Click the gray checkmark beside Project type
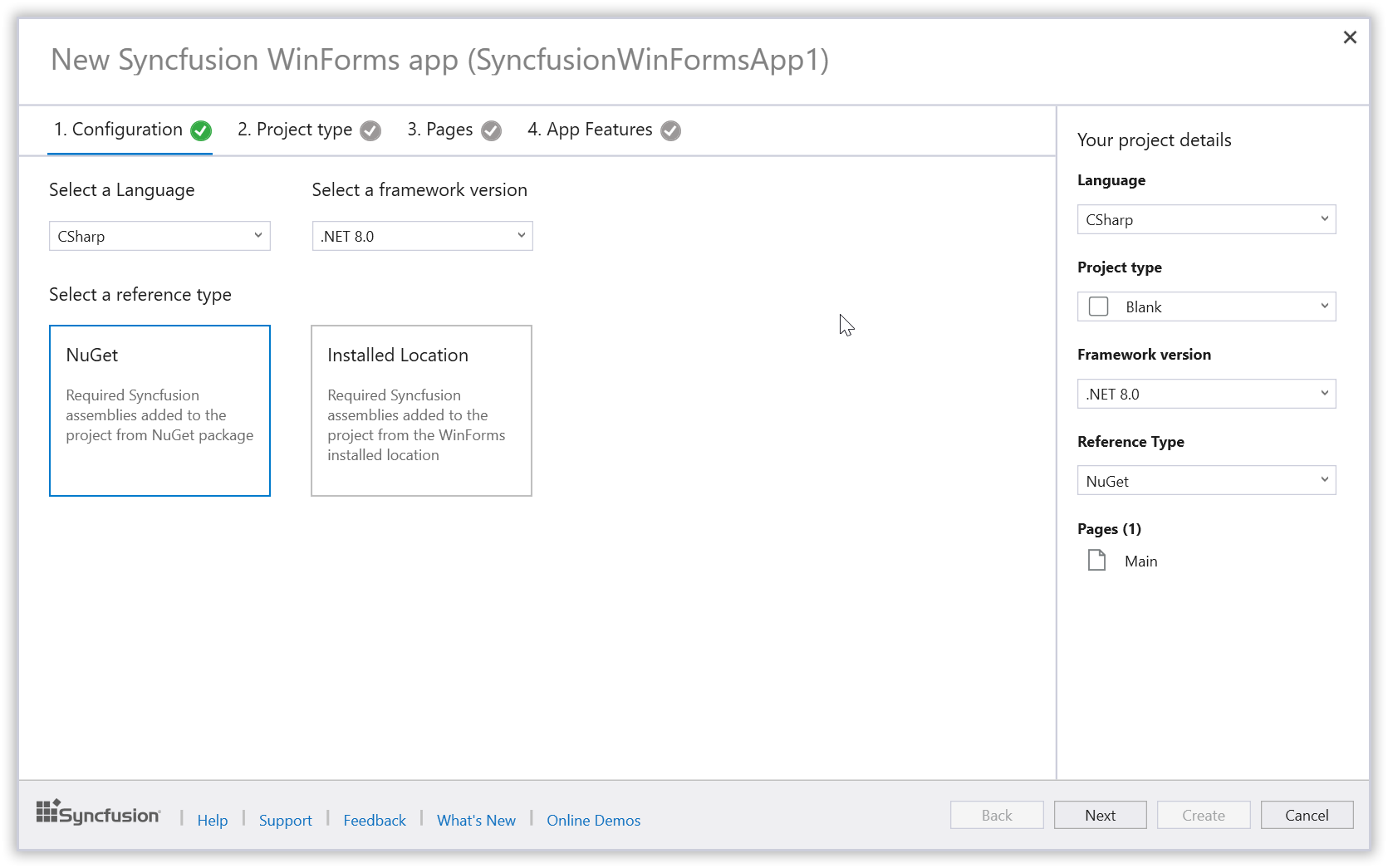The image size is (1388, 868). pyautogui.click(x=370, y=130)
